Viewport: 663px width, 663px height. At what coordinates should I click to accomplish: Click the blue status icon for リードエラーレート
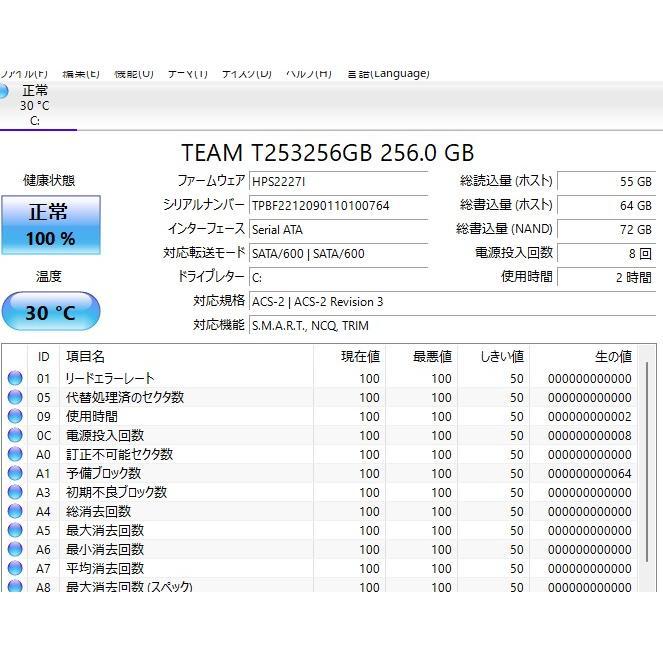pos(14,378)
